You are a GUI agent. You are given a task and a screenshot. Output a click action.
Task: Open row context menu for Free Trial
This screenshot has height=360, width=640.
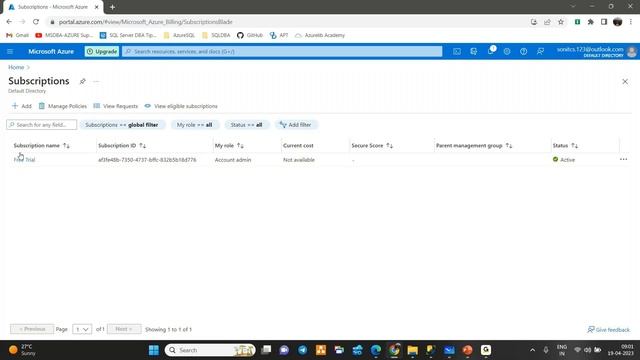tap(623, 160)
